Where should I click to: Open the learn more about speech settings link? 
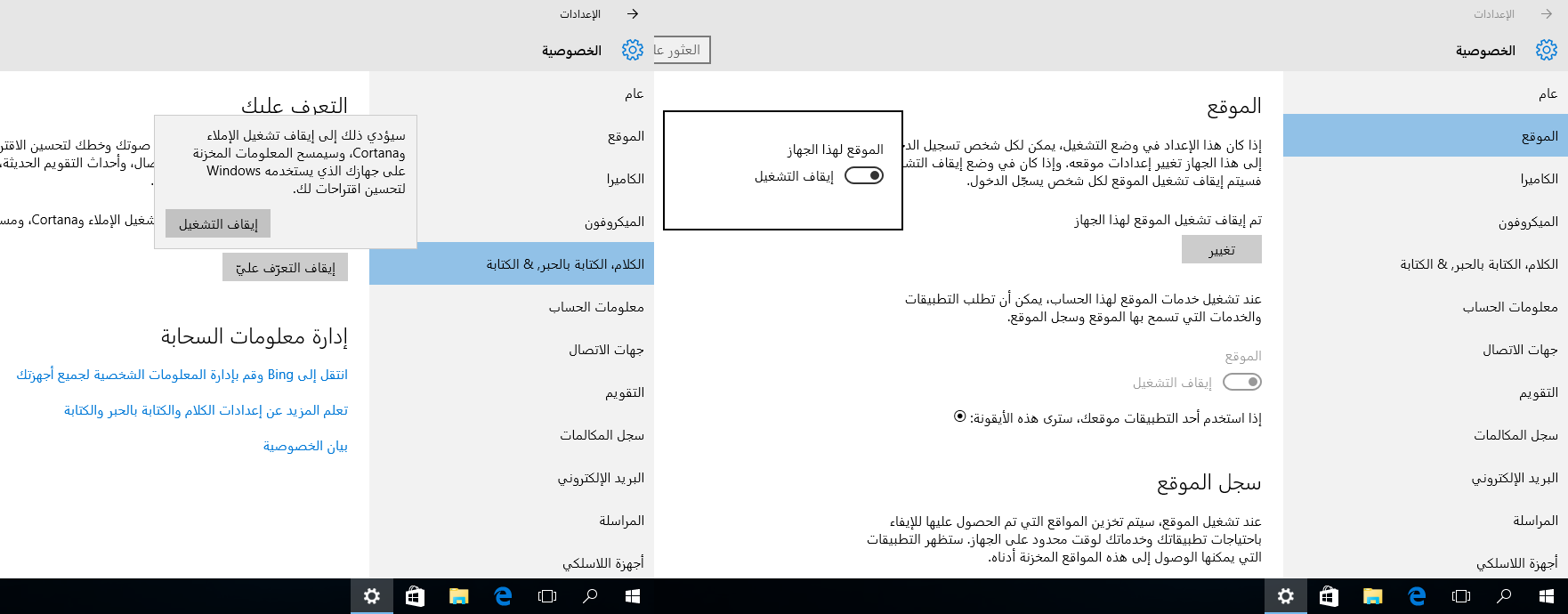click(x=206, y=410)
